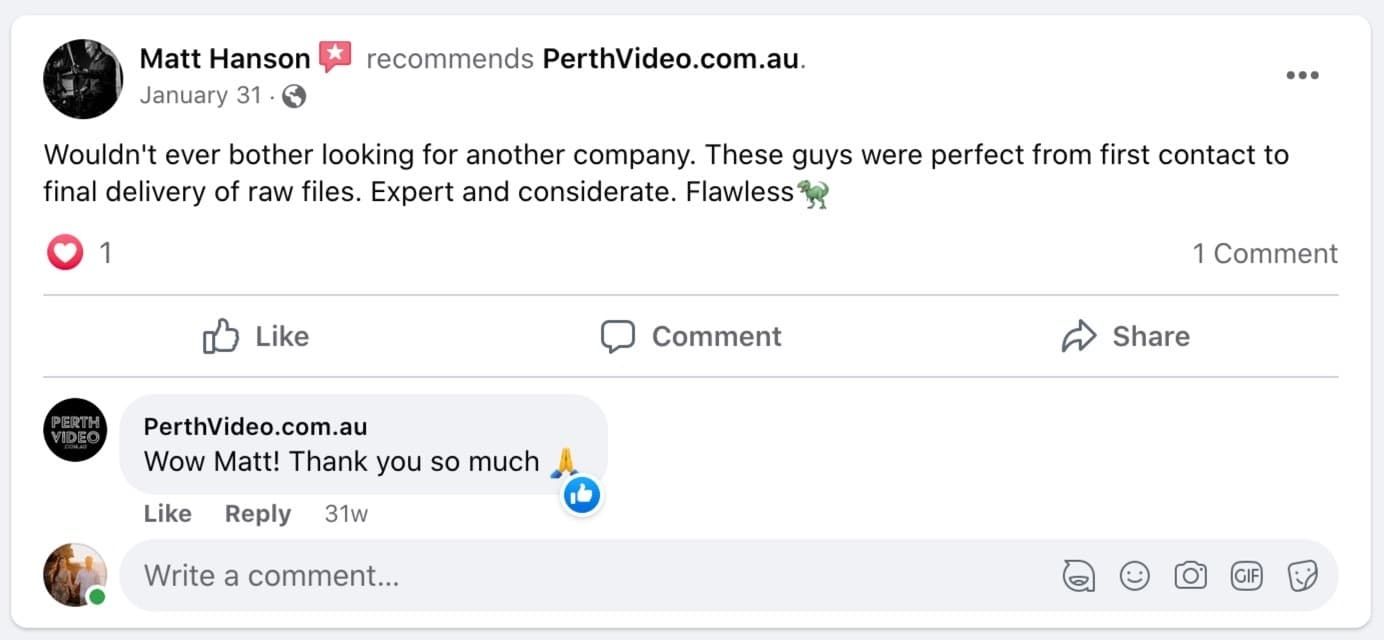The height and width of the screenshot is (640, 1384).
Task: View the 1 Comment count link
Action: (x=1264, y=254)
